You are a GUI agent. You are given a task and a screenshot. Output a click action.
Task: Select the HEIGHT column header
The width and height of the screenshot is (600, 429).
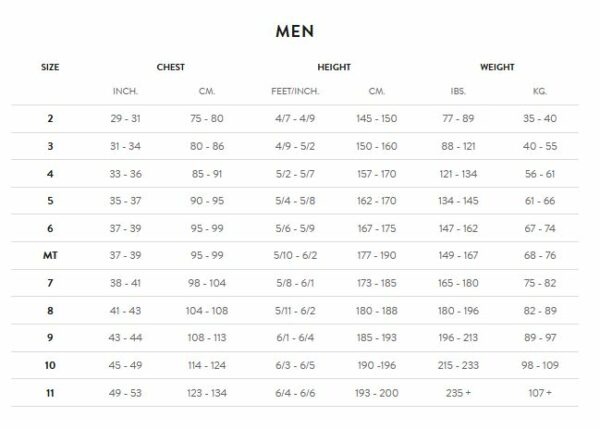tap(334, 67)
